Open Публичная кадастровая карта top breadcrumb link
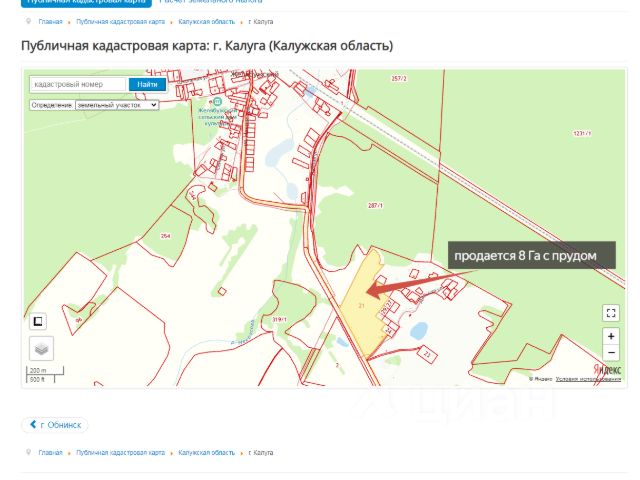The image size is (640, 480). point(120,22)
